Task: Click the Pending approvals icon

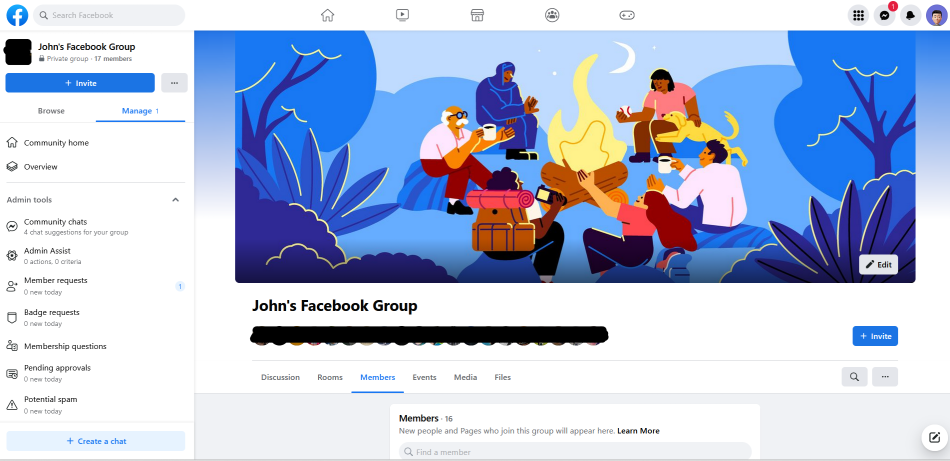Action: click(x=12, y=373)
